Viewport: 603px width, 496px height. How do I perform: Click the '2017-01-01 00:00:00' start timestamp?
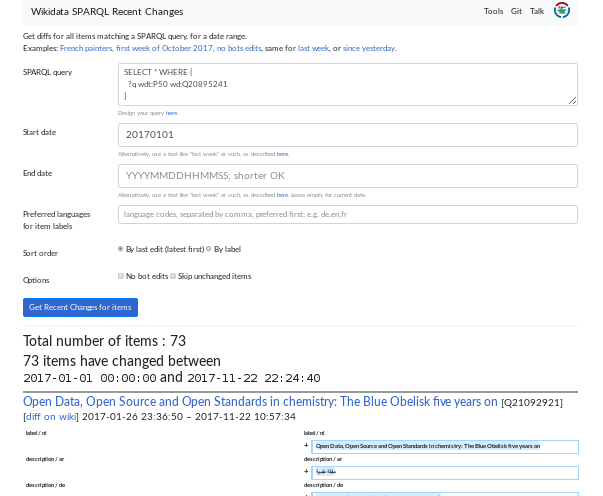[x=90, y=378]
